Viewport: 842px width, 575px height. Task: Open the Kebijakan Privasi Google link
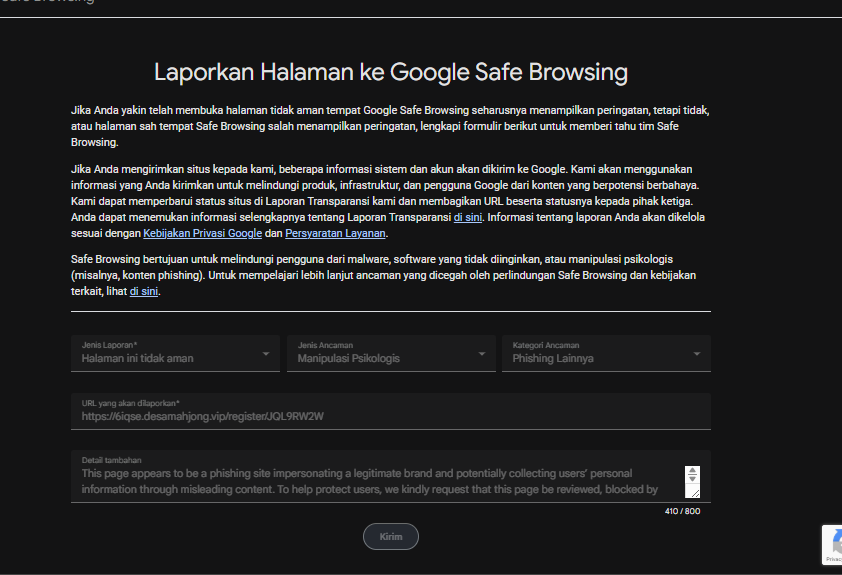pyautogui.click(x=202, y=233)
